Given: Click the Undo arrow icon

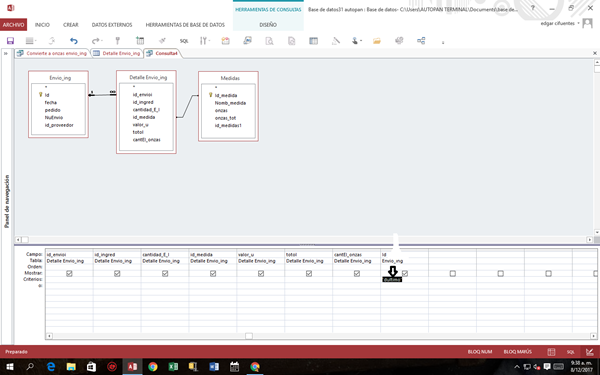Looking at the screenshot, I should click(x=74, y=41).
